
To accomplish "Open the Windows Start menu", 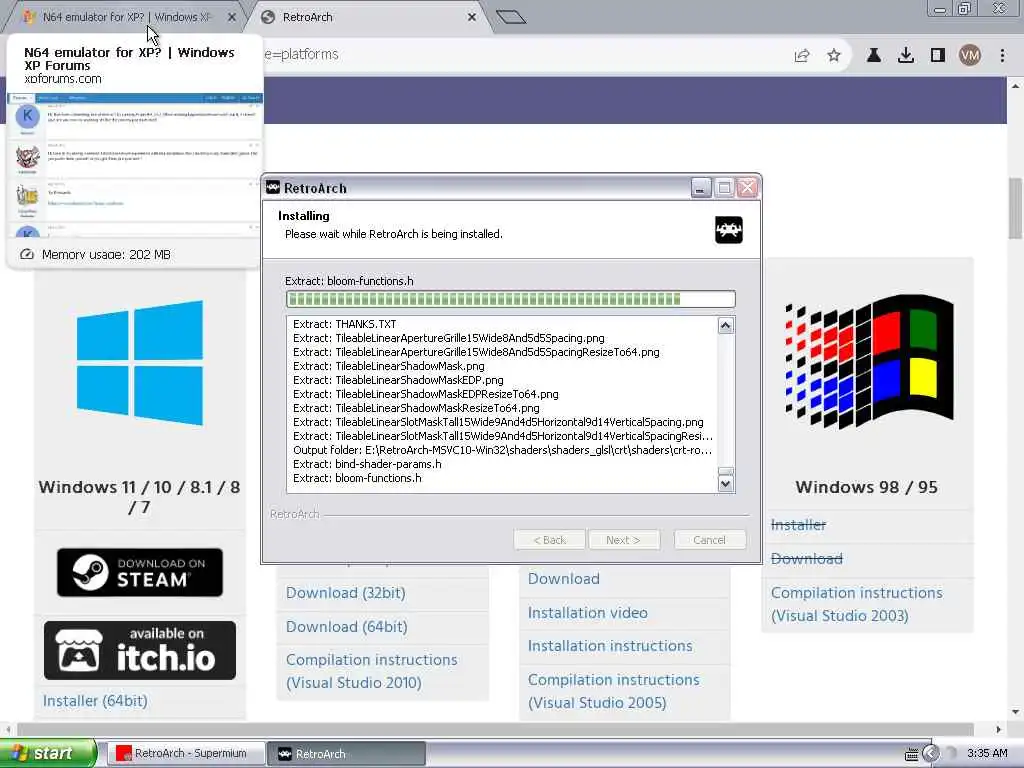I will click(x=48, y=754).
